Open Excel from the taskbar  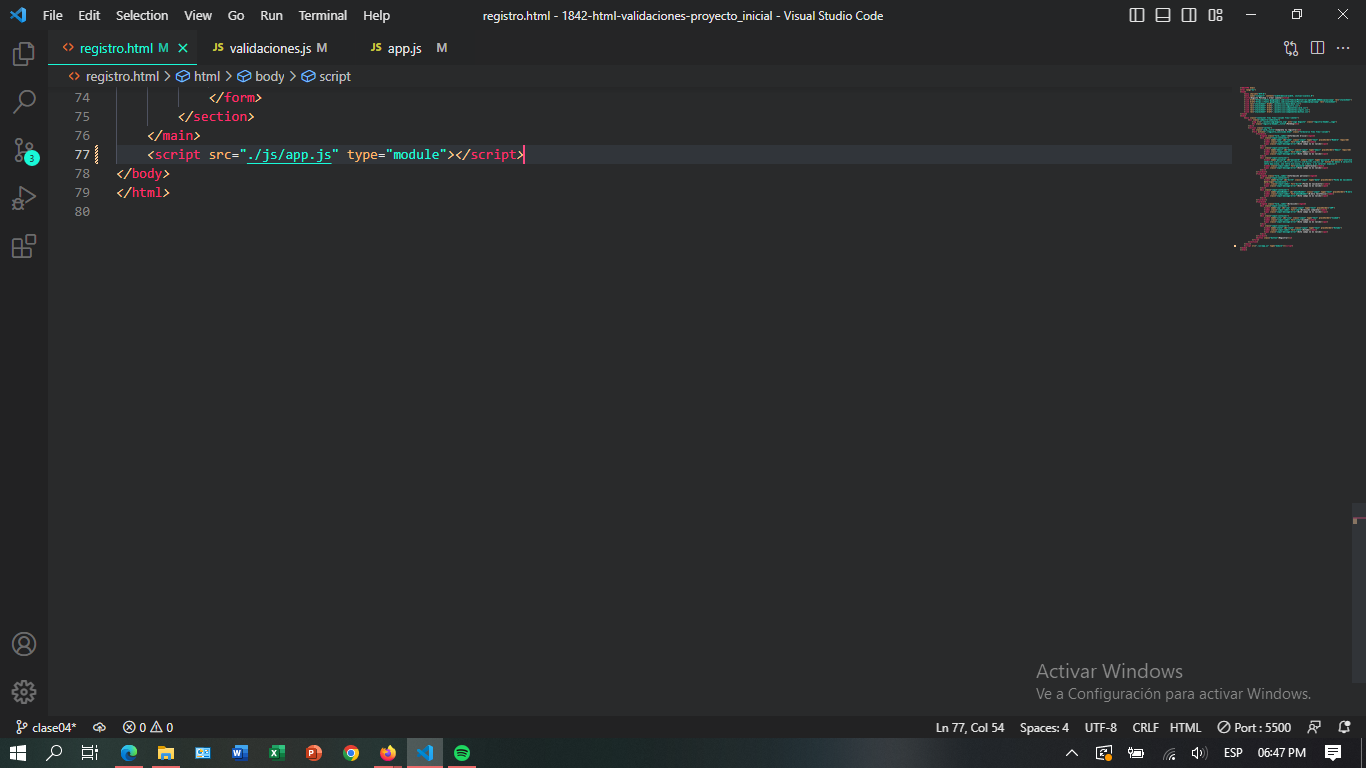coord(277,752)
